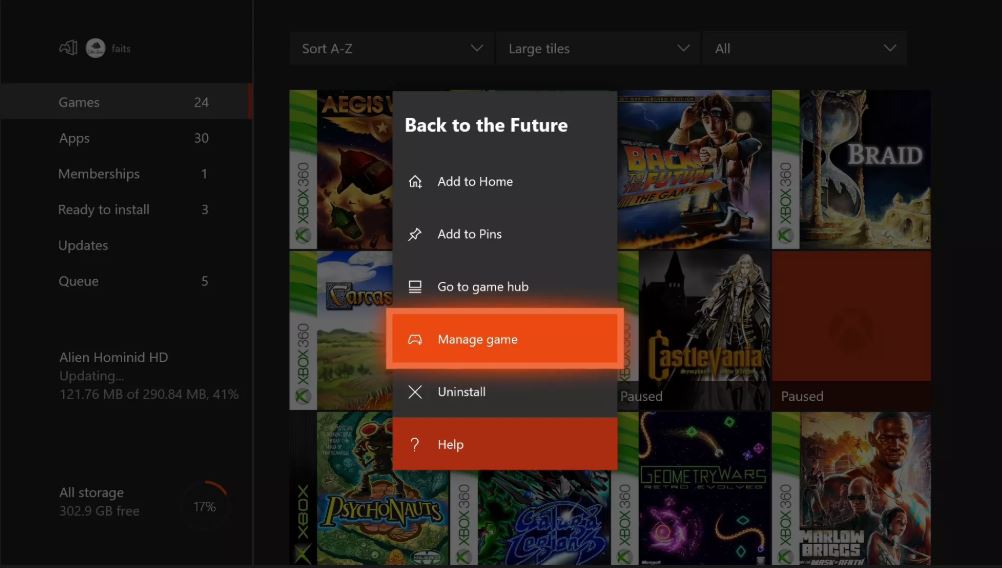
Task: Select the Castlevania paused tile
Action: [694, 330]
